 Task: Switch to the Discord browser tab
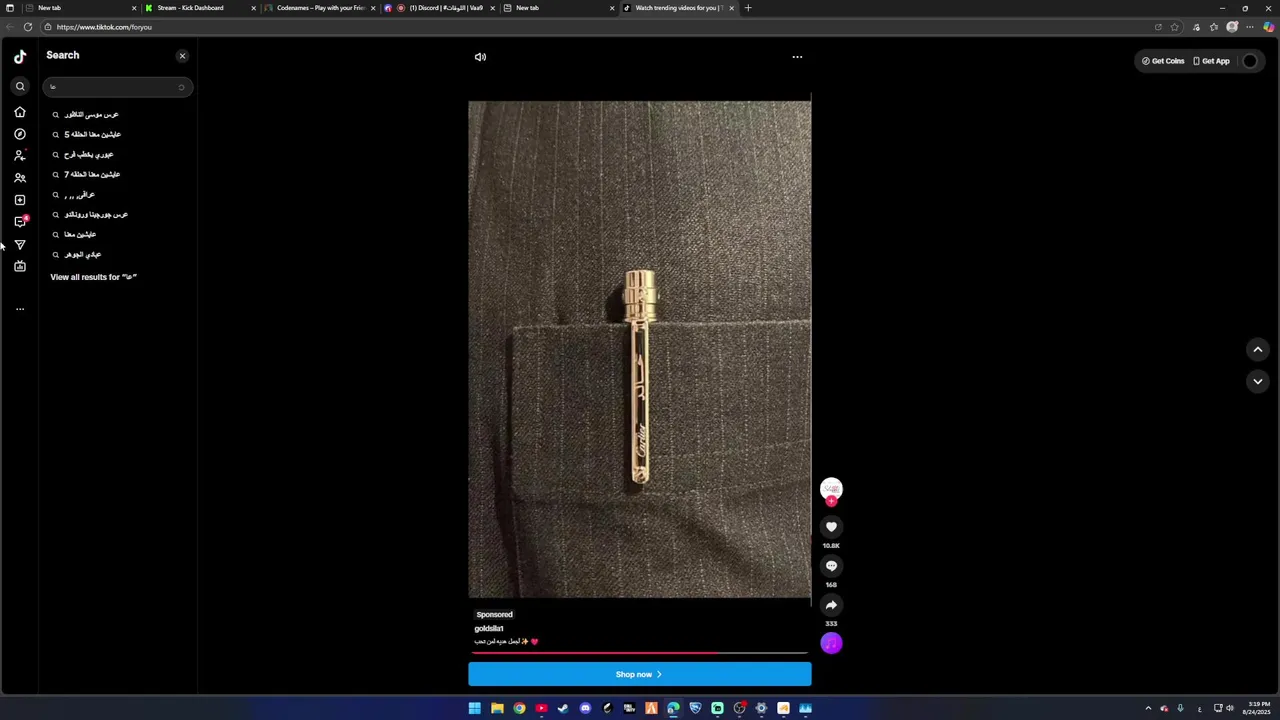point(439,8)
